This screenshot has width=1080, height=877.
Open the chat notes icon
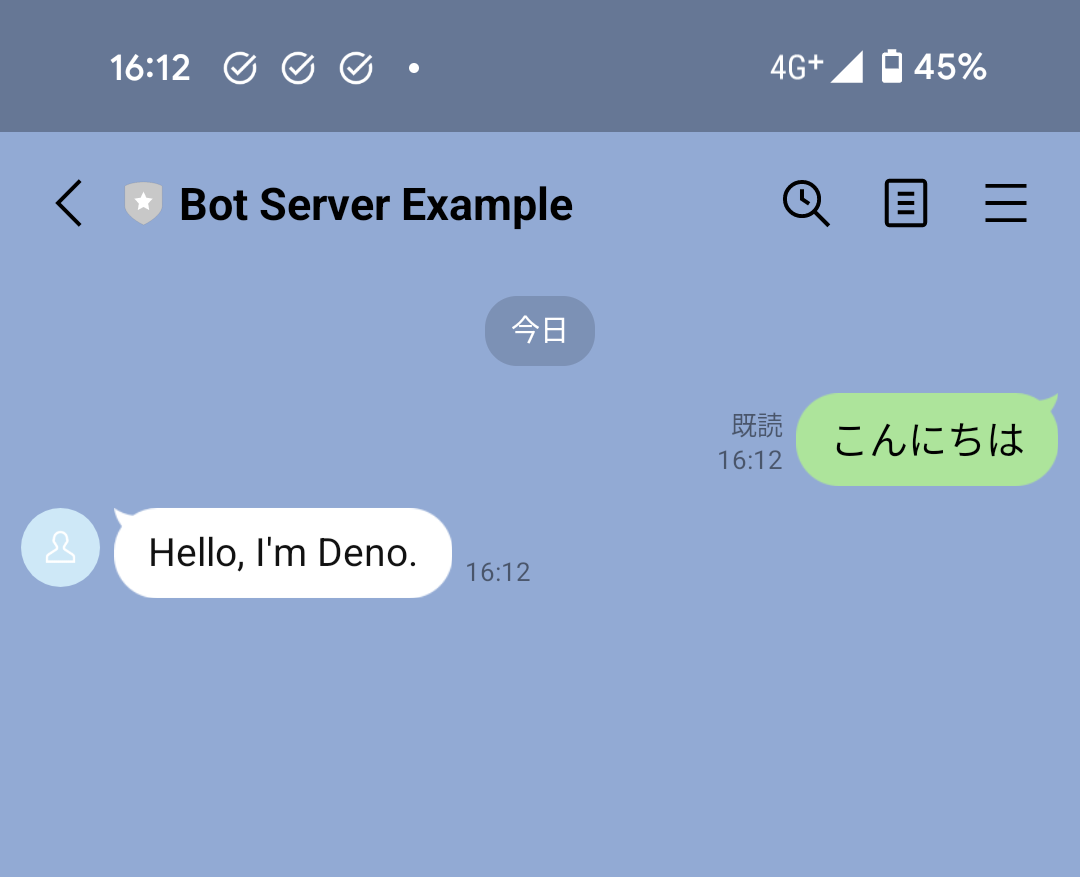click(906, 203)
